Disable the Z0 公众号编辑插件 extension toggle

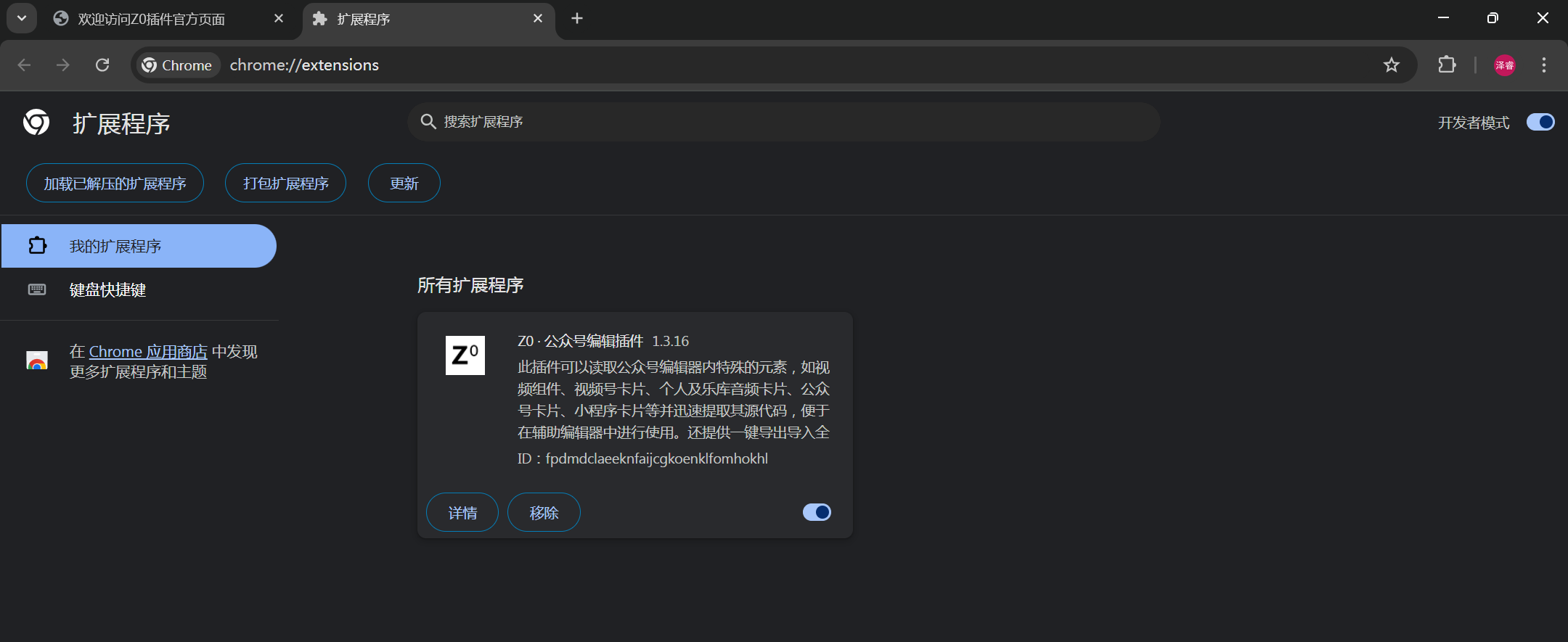[817, 512]
